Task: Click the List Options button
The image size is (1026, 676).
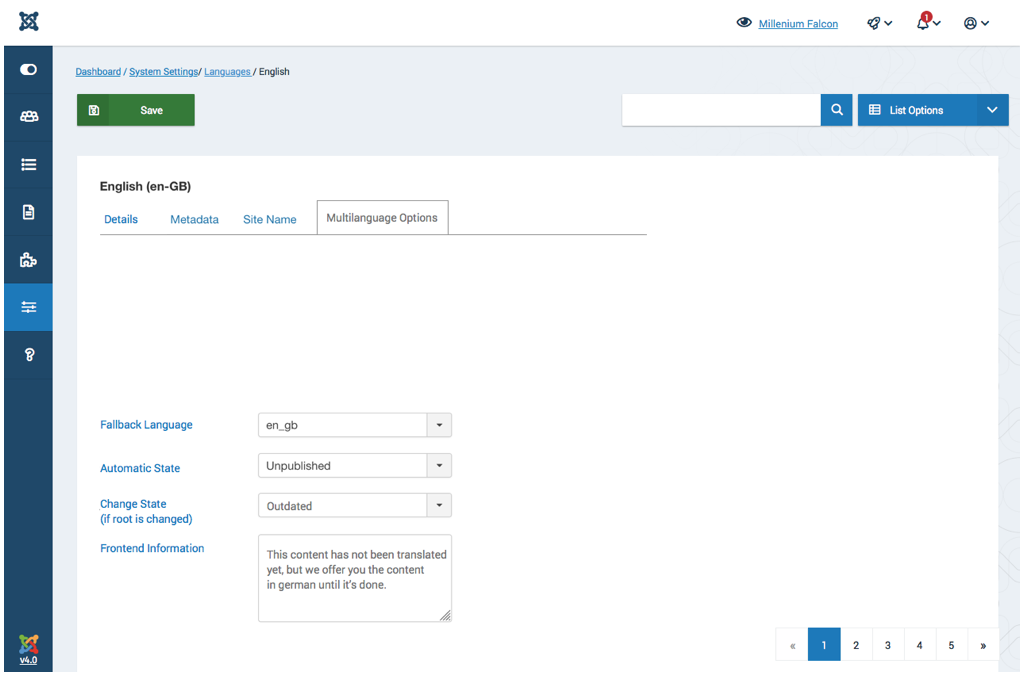Action: [917, 110]
